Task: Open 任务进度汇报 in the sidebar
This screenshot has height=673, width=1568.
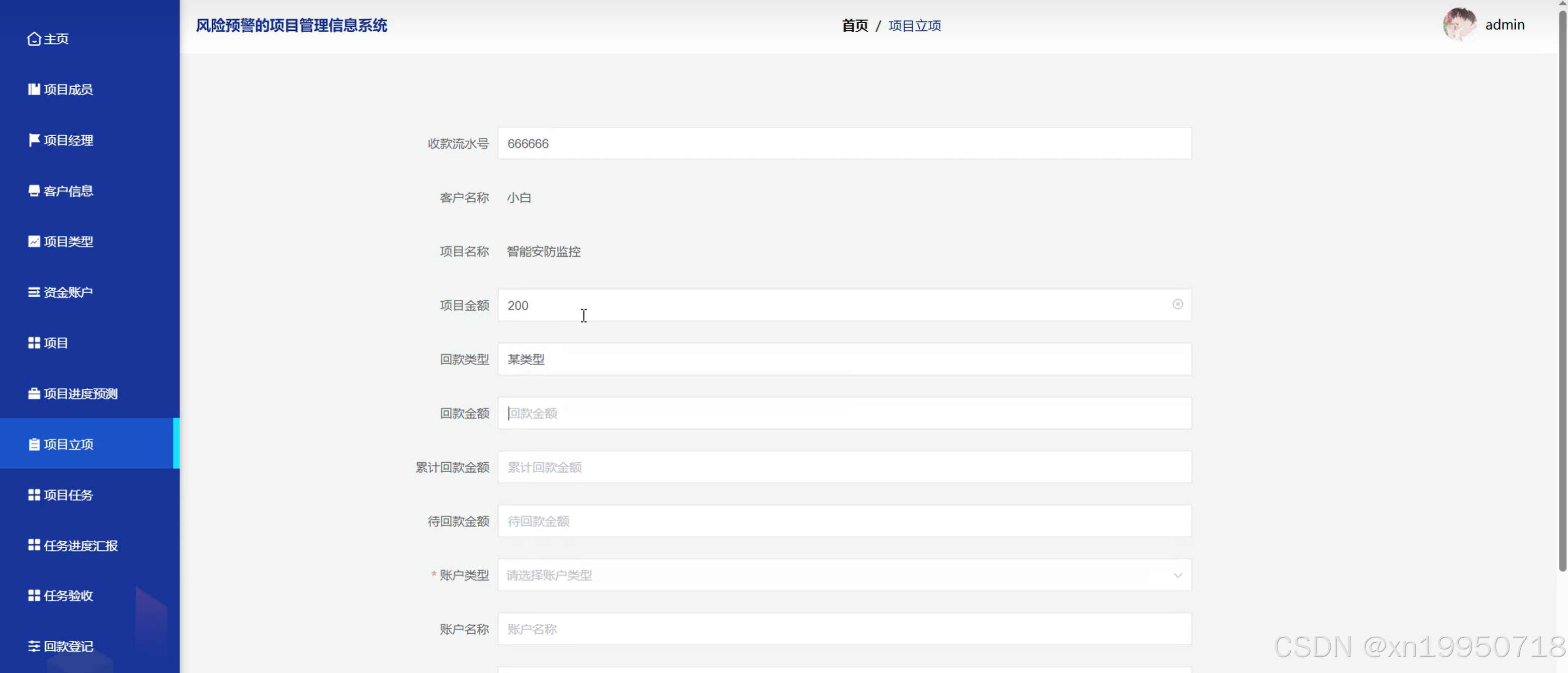Action: [90, 545]
